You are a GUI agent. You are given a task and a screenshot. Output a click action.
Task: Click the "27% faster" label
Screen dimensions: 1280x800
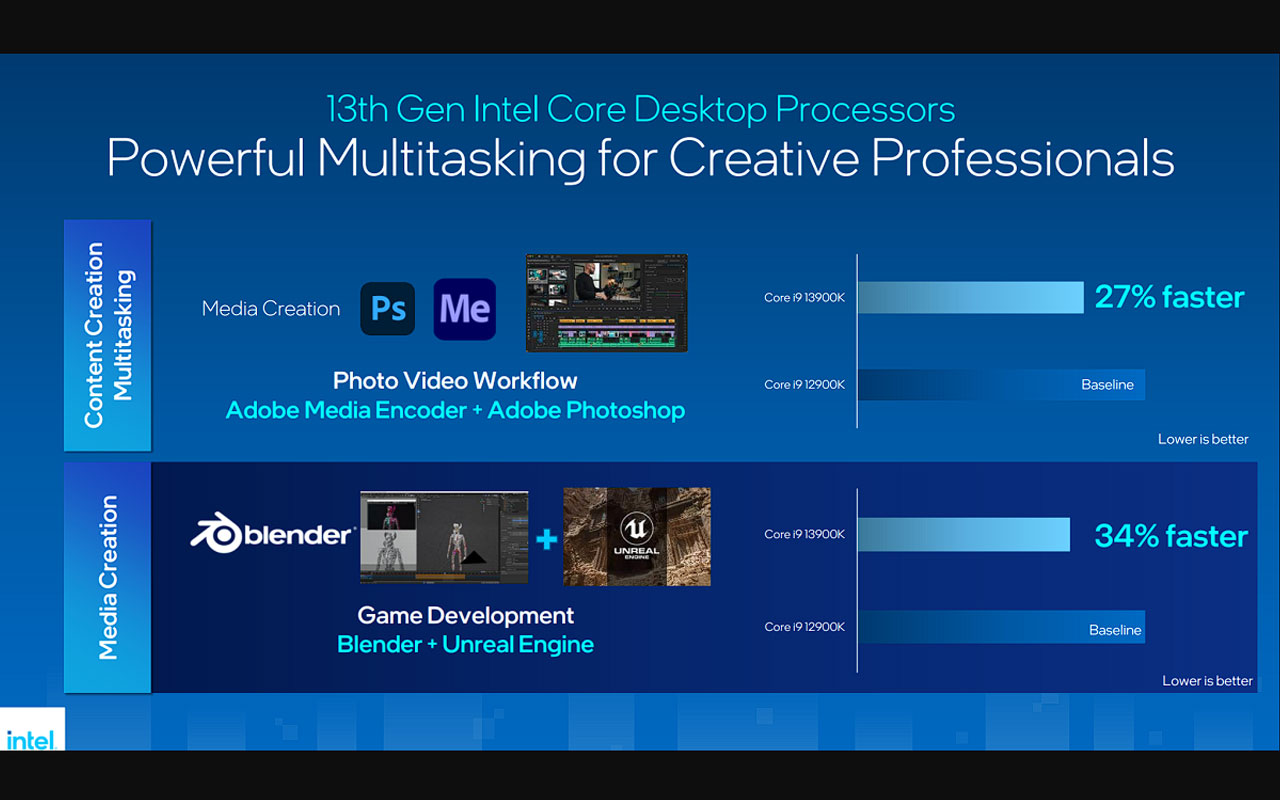pos(1169,297)
